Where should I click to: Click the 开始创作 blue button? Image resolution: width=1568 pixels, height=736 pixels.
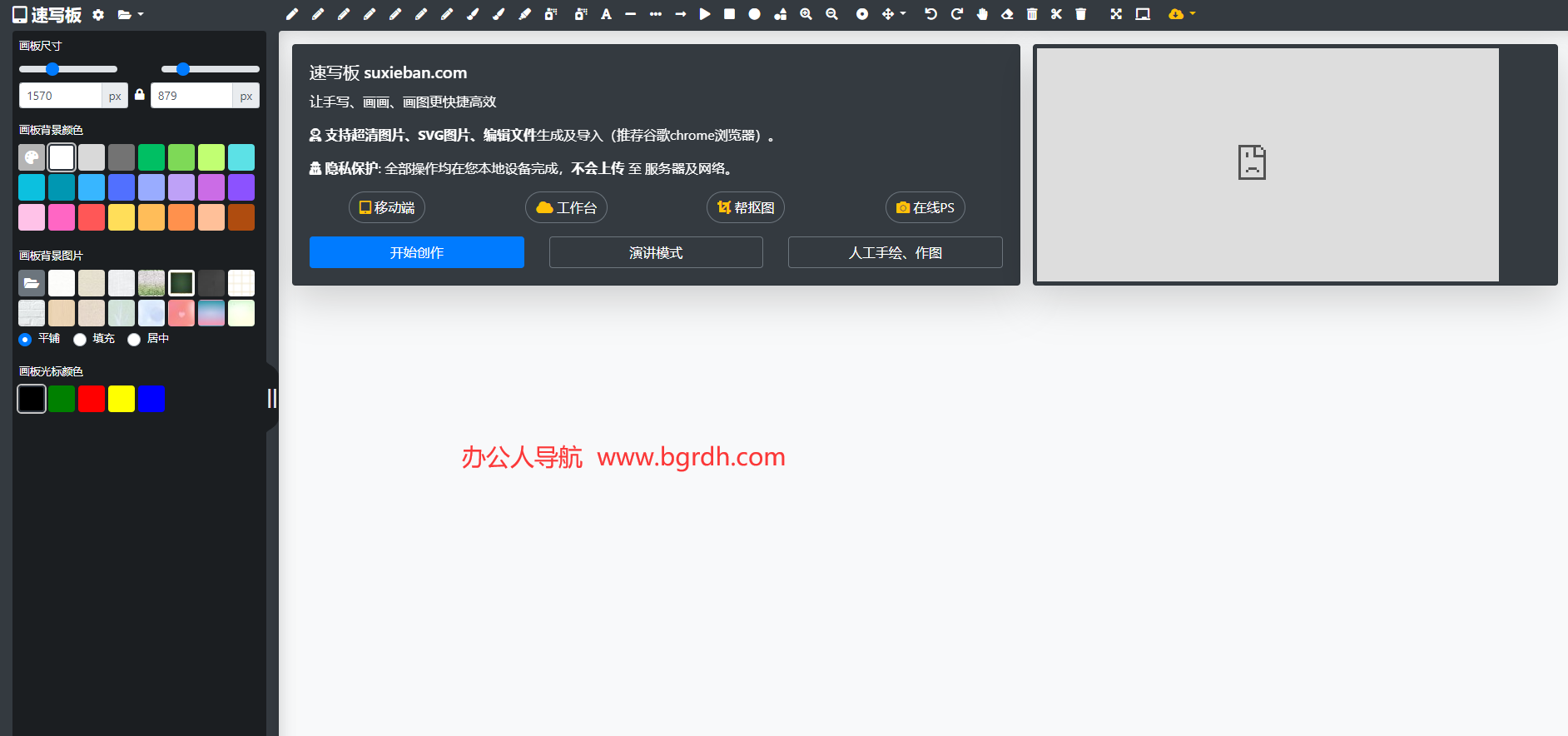click(417, 252)
